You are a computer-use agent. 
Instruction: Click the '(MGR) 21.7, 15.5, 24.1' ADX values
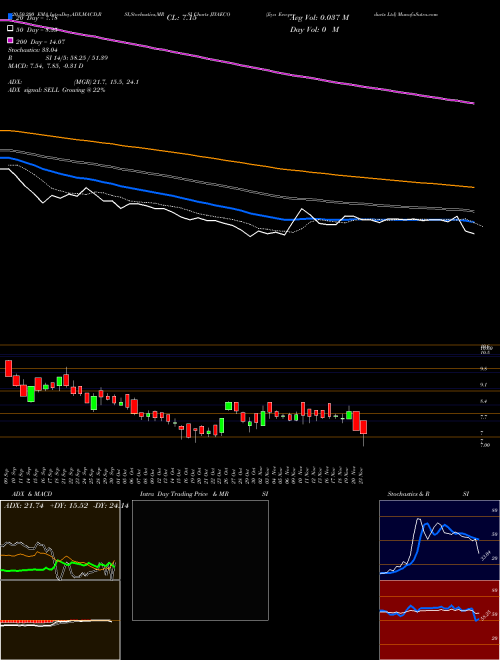[x=106, y=82]
